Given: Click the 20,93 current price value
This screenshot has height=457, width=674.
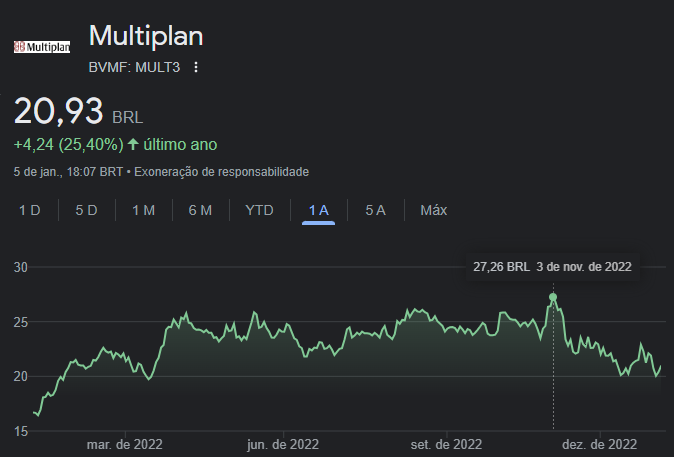Looking at the screenshot, I should pos(58,111).
